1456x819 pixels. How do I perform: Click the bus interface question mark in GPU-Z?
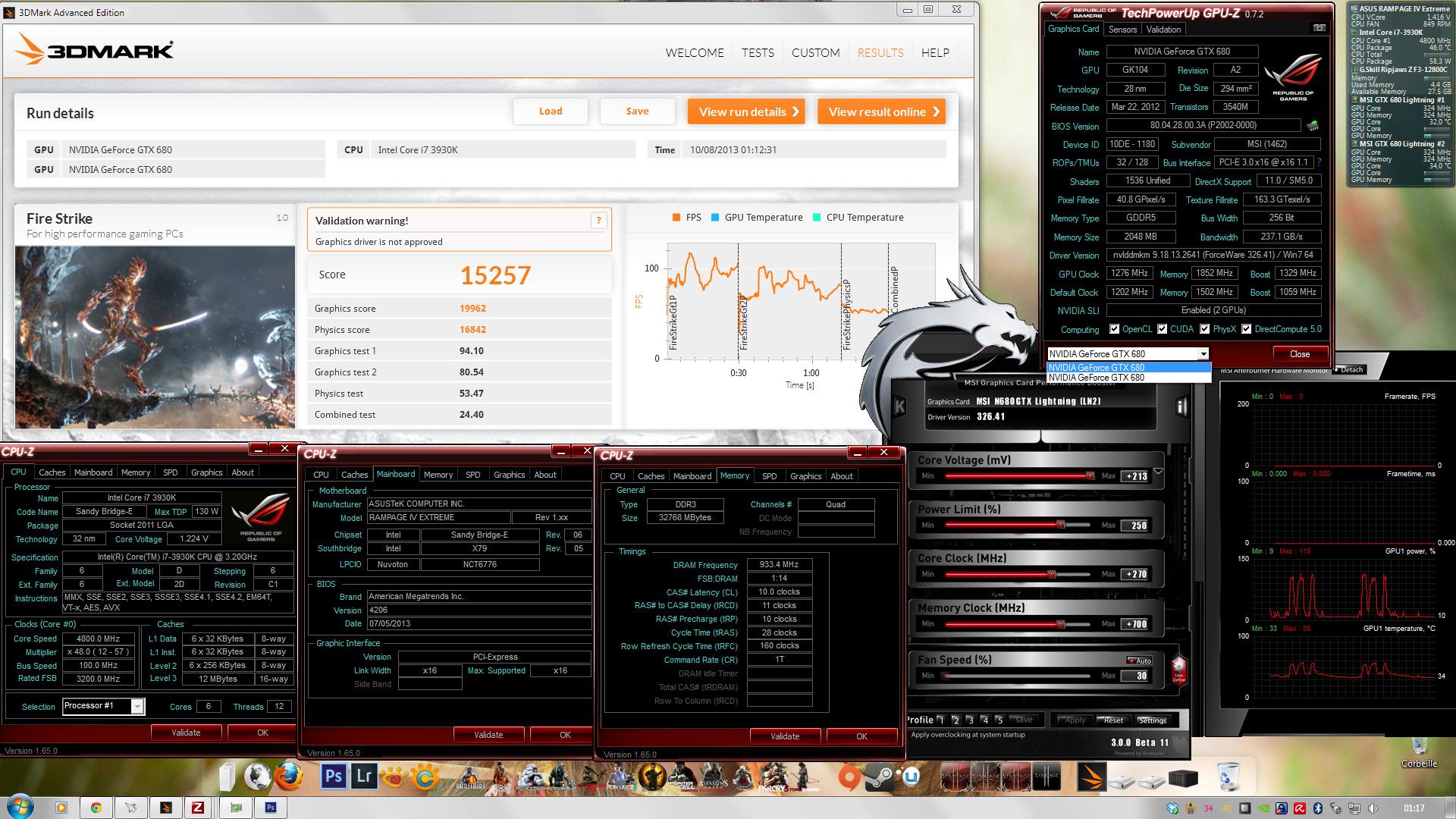coord(1319,162)
